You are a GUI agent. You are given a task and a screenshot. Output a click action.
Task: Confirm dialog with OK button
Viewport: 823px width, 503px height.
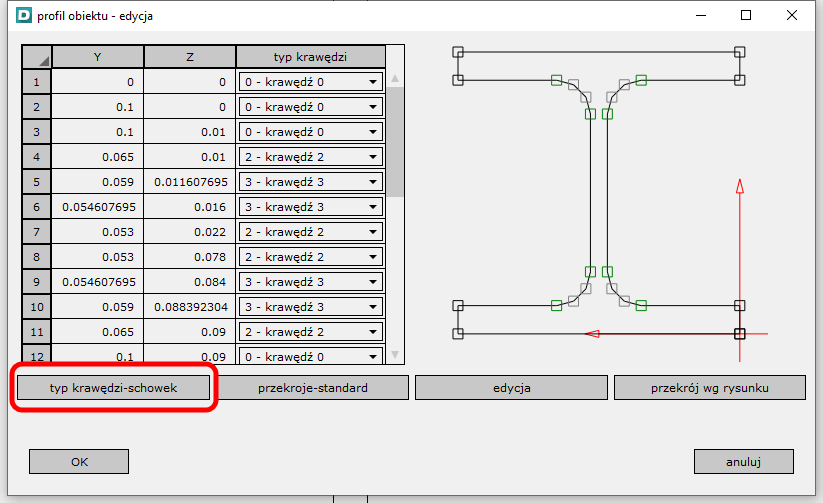pyautogui.click(x=79, y=461)
